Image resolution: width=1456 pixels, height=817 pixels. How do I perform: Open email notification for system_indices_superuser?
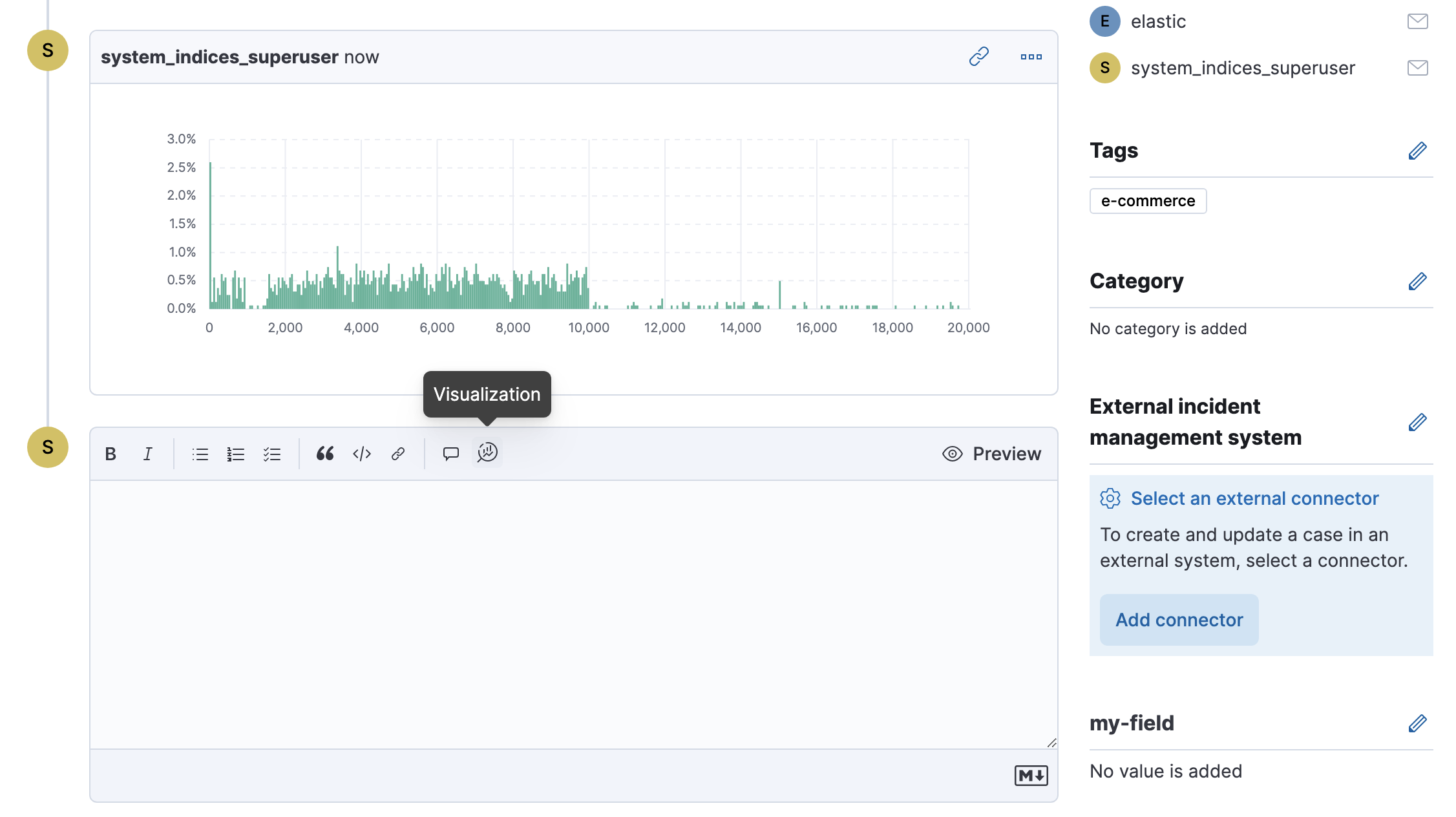point(1417,67)
